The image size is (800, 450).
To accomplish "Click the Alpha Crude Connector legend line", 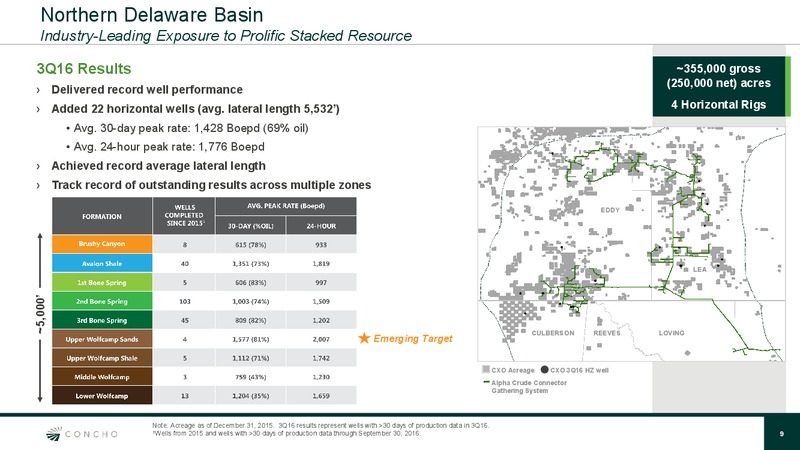I will [486, 382].
